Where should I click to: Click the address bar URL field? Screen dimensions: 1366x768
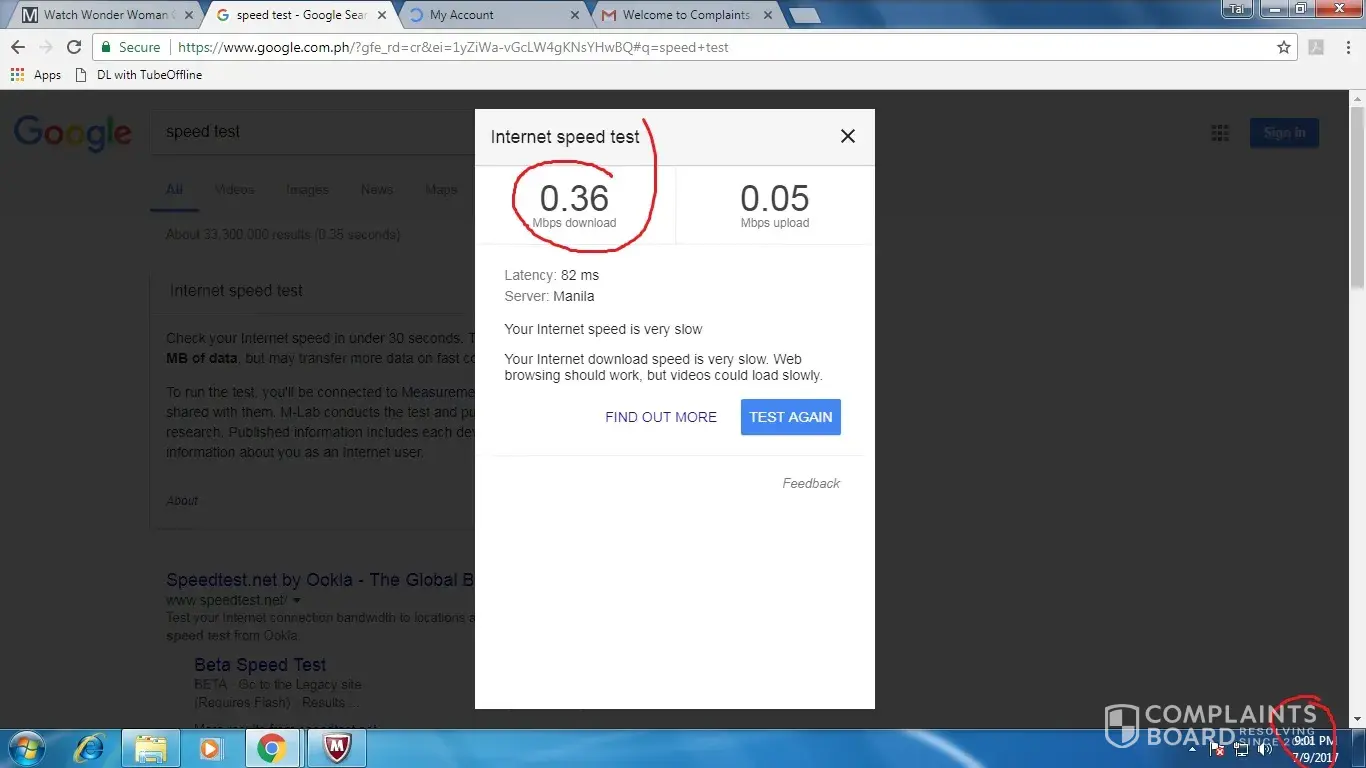(x=700, y=47)
